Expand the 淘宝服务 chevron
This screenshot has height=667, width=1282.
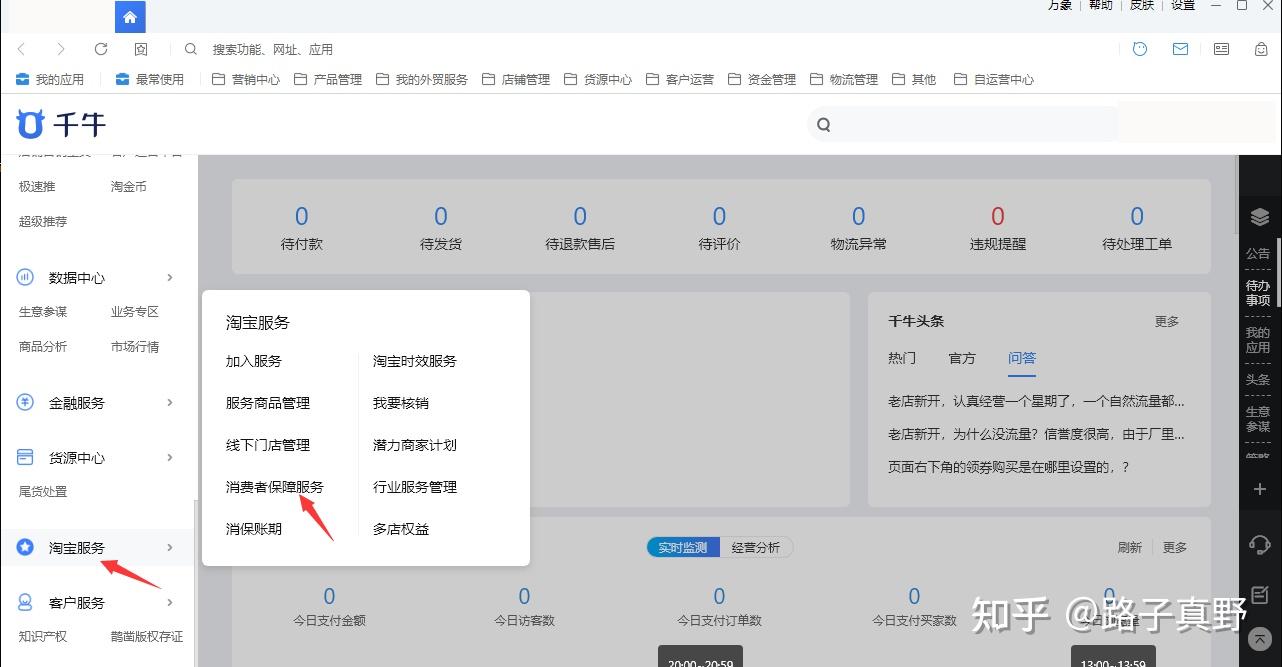pos(170,547)
